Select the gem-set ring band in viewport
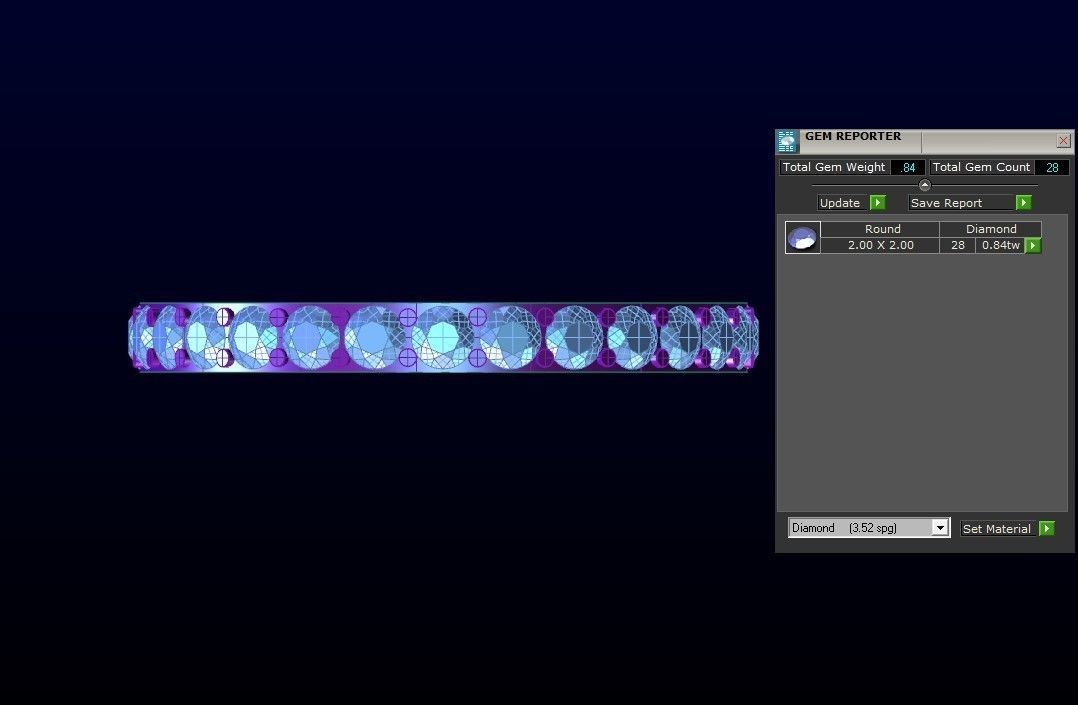Viewport: 1078px width, 705px height. pyautogui.click(x=443, y=338)
